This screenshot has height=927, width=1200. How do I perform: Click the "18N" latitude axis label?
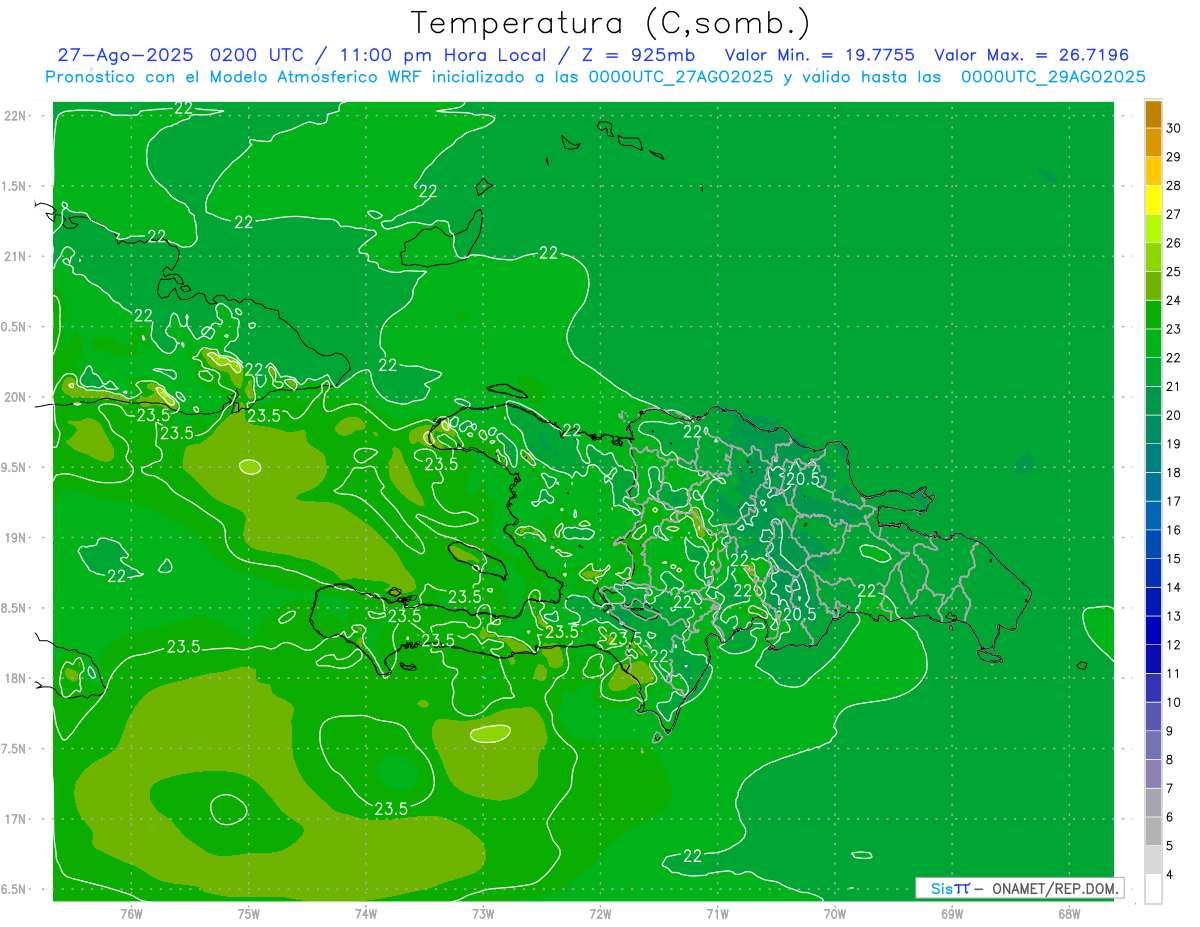coord(14,679)
